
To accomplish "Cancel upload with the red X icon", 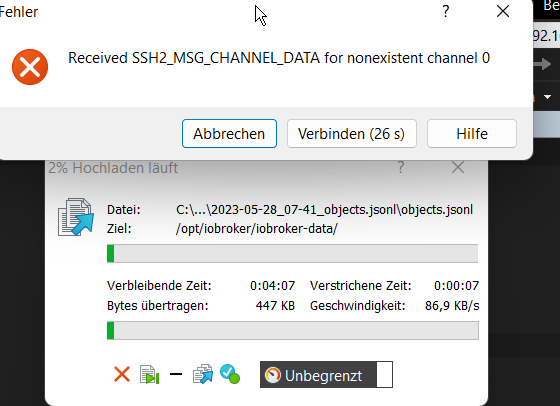I will [122, 375].
